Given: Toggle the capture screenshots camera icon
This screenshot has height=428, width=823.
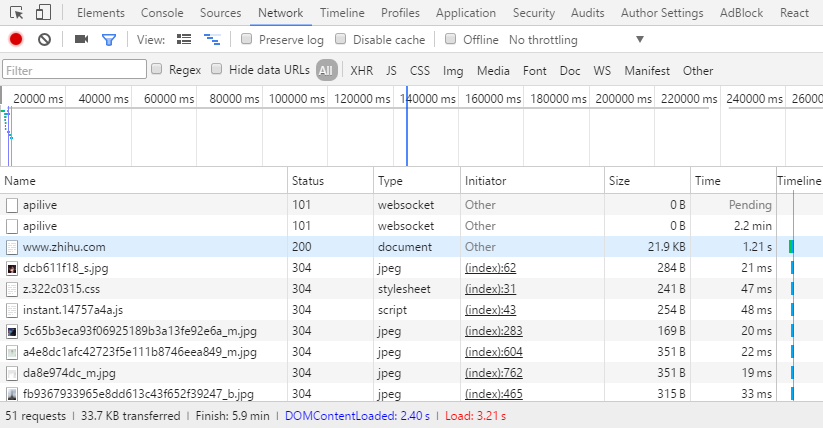Looking at the screenshot, I should (x=81, y=39).
